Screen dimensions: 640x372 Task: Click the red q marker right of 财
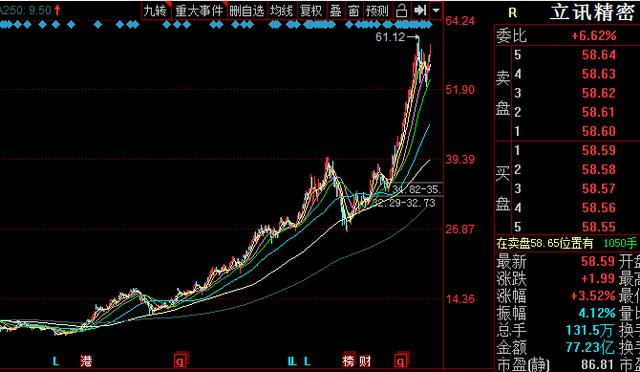pyautogui.click(x=401, y=360)
